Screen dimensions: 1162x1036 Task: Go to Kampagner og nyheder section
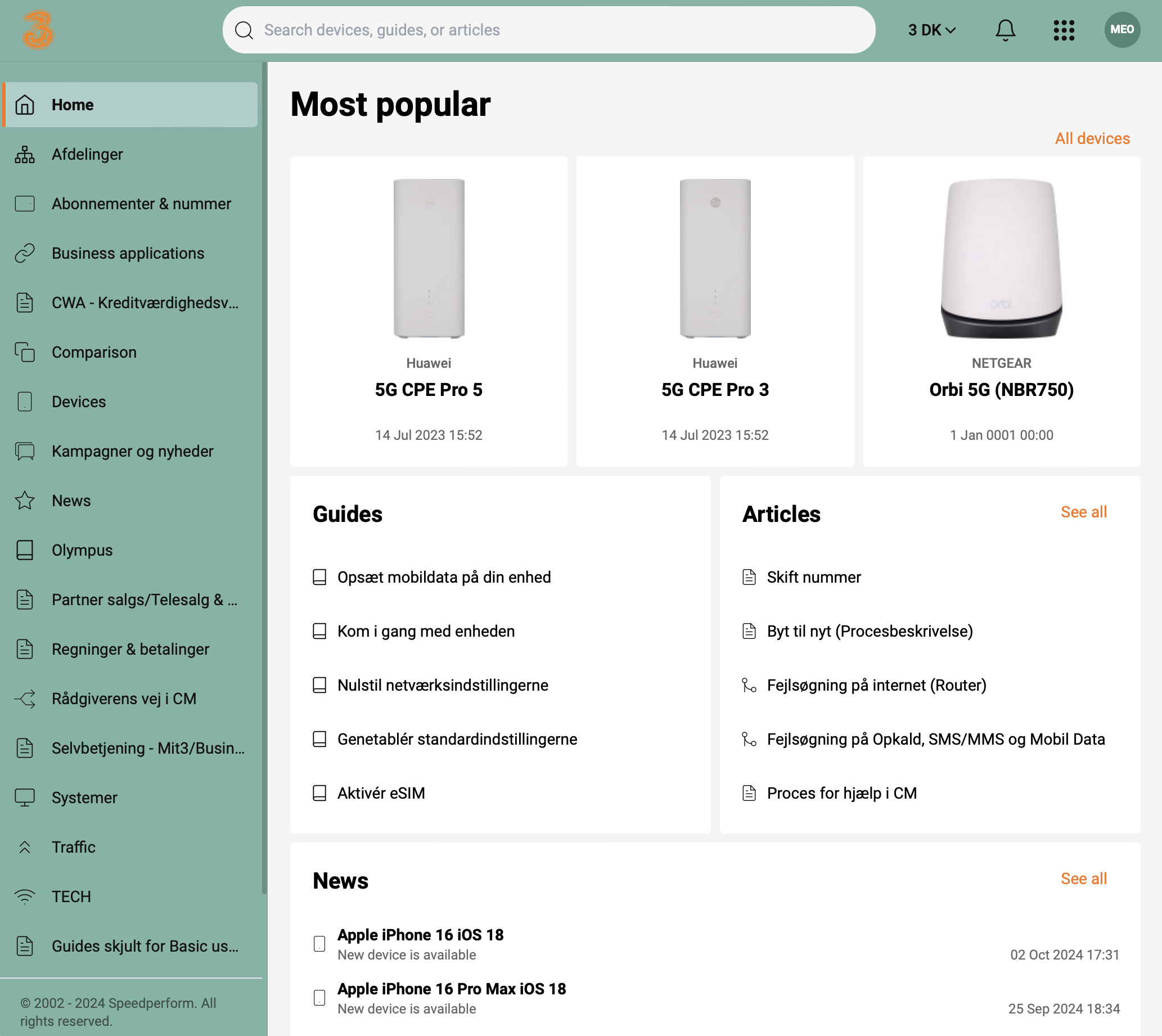tap(132, 452)
